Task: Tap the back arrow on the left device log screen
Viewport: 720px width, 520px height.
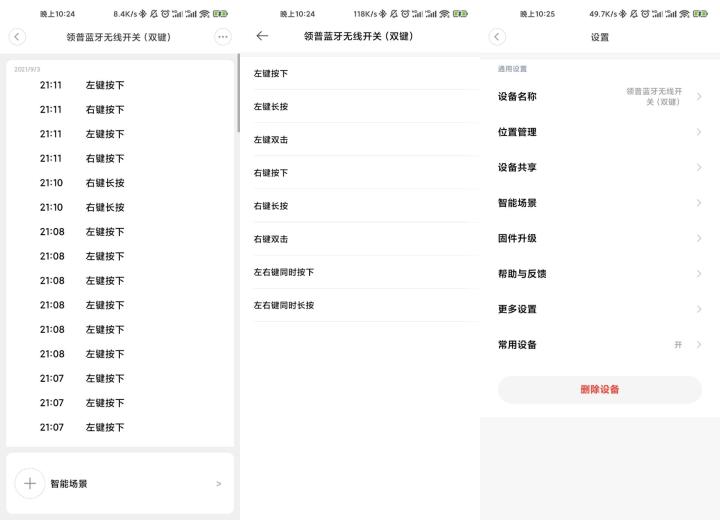Action: click(17, 36)
